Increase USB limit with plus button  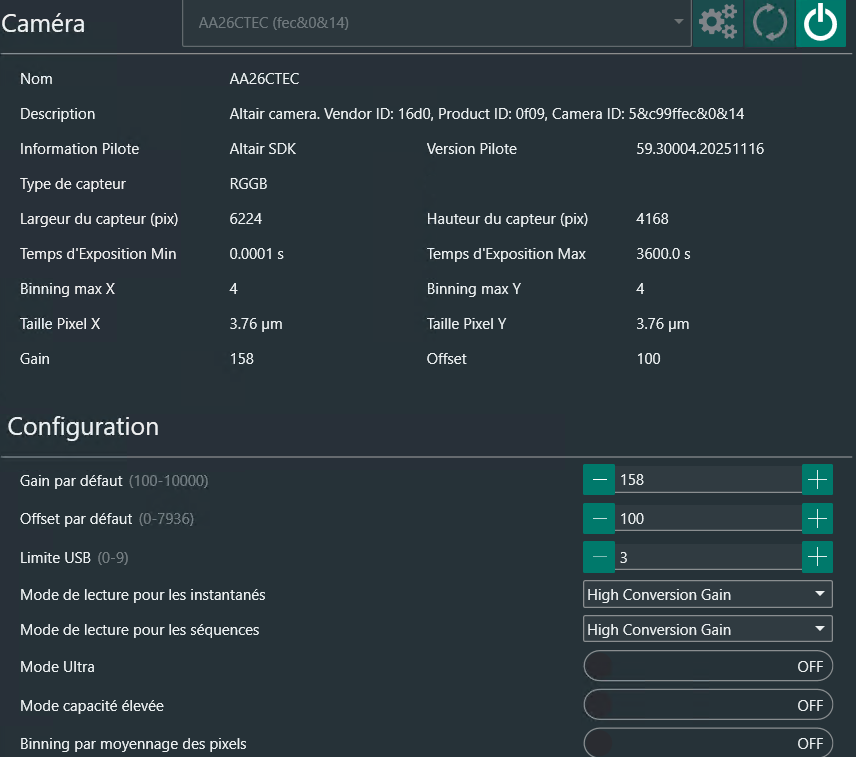(x=817, y=557)
